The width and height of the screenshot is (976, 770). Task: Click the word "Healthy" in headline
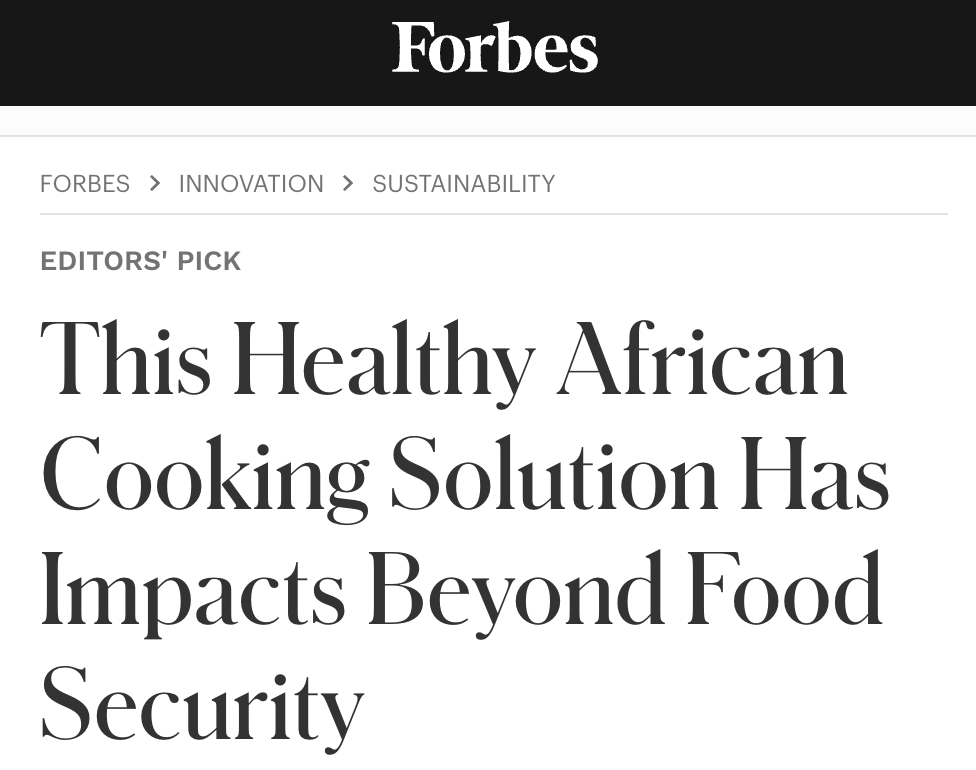384,360
